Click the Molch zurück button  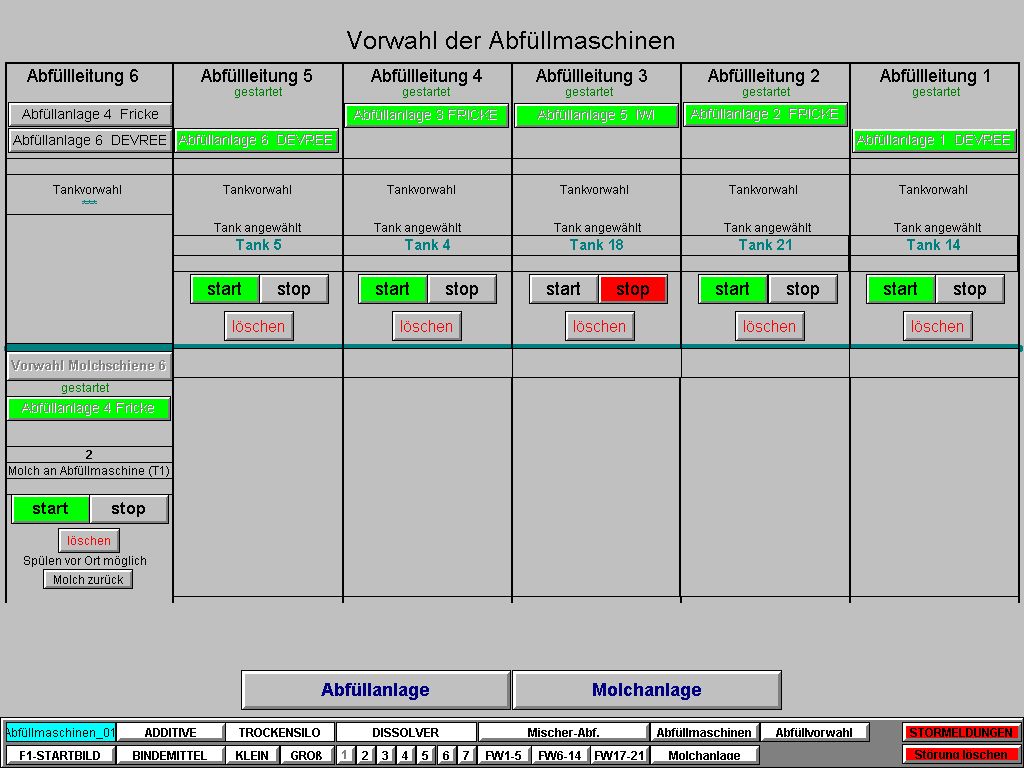(88, 580)
